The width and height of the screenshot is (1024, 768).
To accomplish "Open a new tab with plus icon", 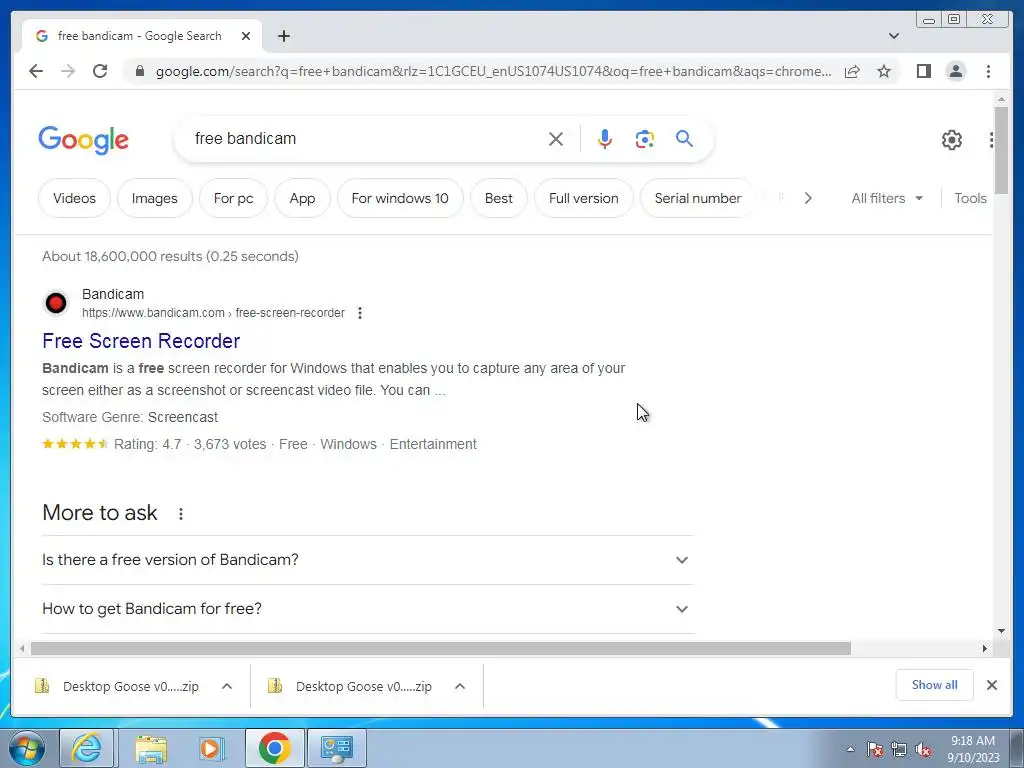I will [283, 36].
